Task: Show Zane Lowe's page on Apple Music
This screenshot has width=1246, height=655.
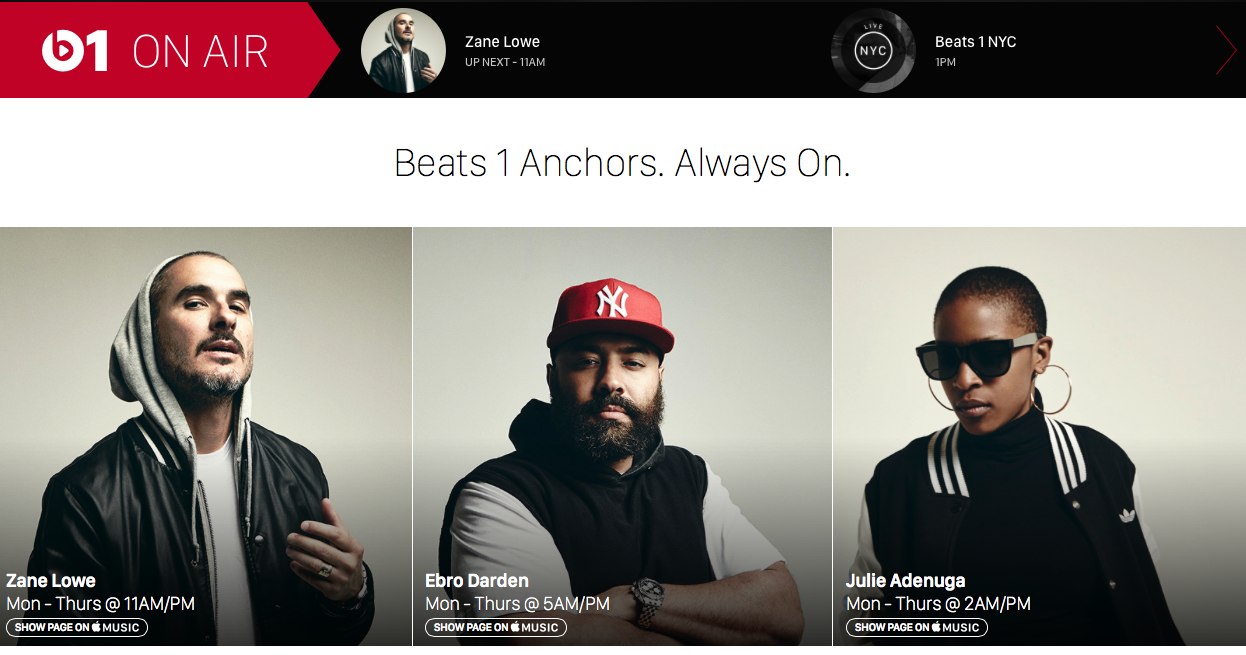Action: pyautogui.click(x=77, y=628)
